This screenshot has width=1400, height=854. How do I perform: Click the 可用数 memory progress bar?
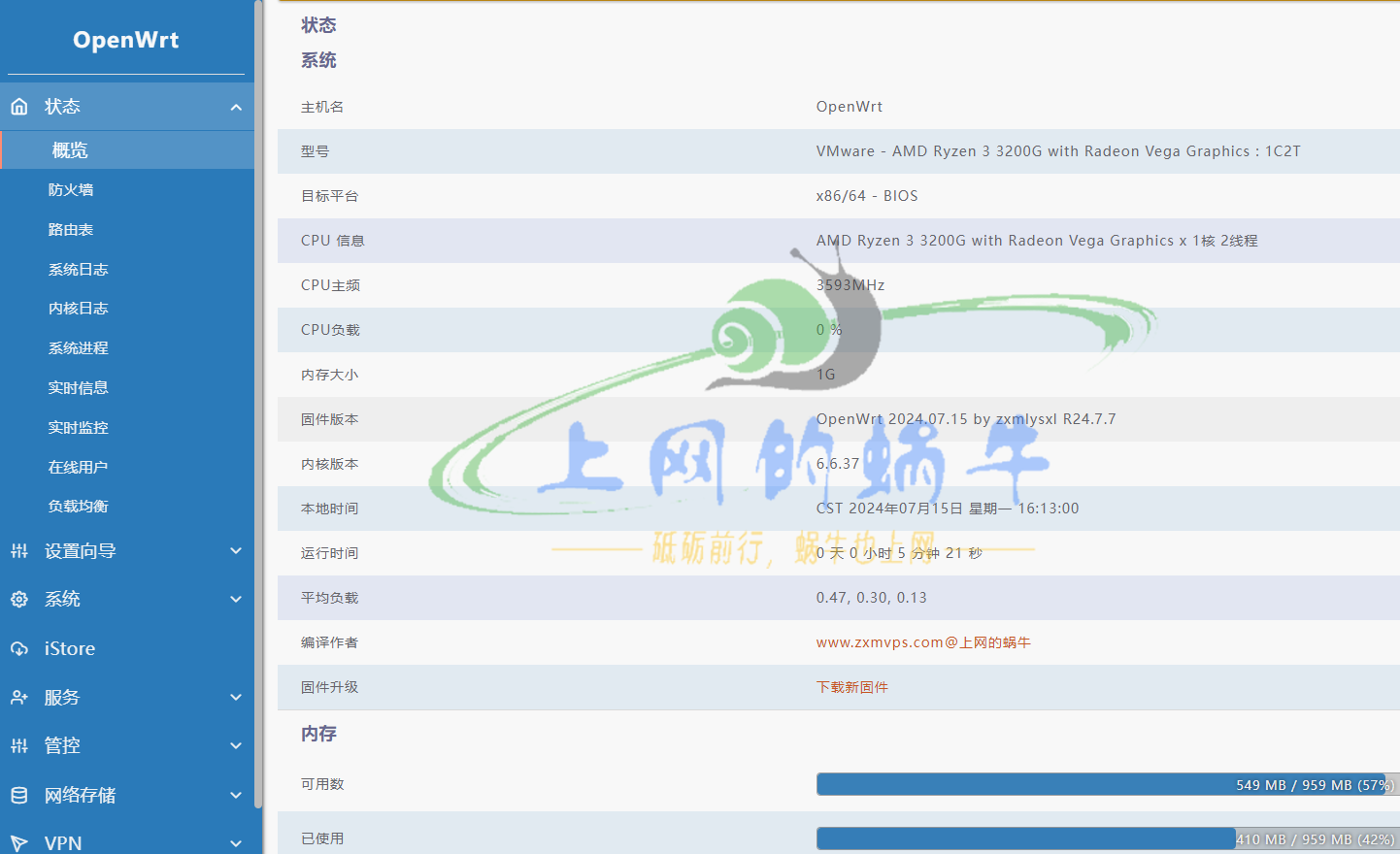coord(1108,784)
